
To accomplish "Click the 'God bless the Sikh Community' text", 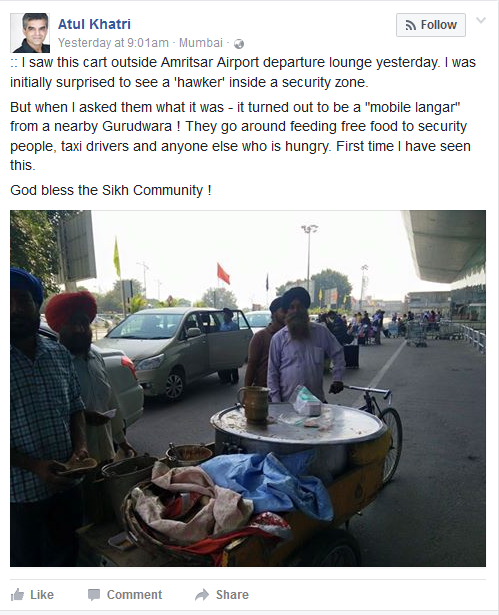I will pos(111,190).
